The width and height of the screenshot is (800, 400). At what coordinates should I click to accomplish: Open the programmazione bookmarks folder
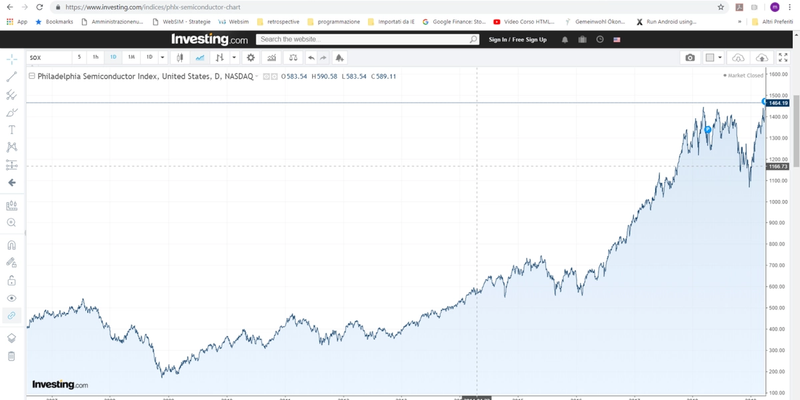334,22
